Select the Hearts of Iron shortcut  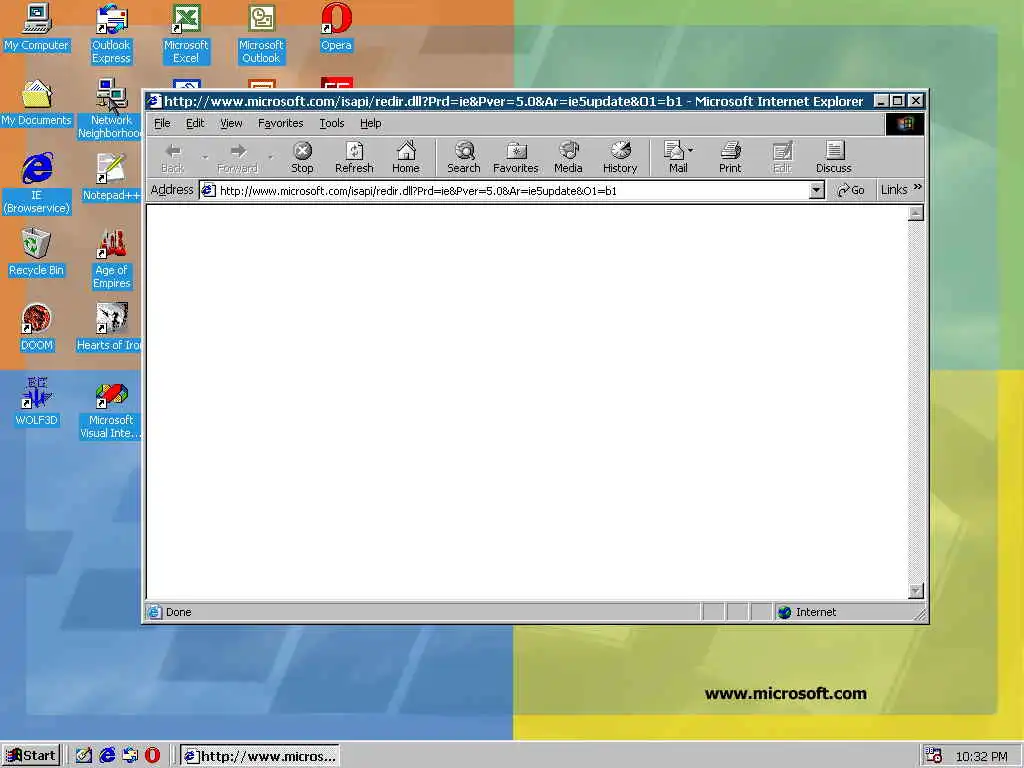click(109, 327)
